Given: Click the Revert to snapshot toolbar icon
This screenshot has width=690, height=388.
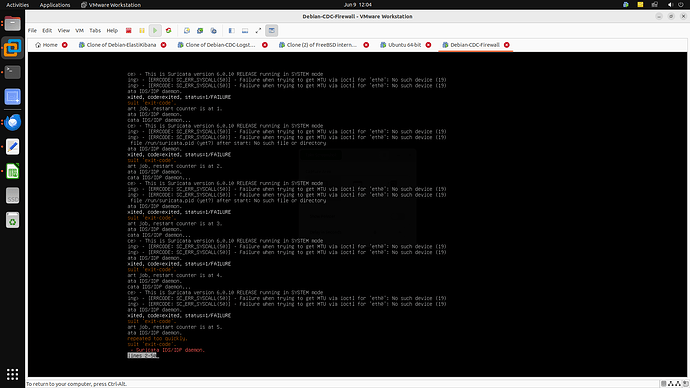Looking at the screenshot, I should tap(200, 31).
